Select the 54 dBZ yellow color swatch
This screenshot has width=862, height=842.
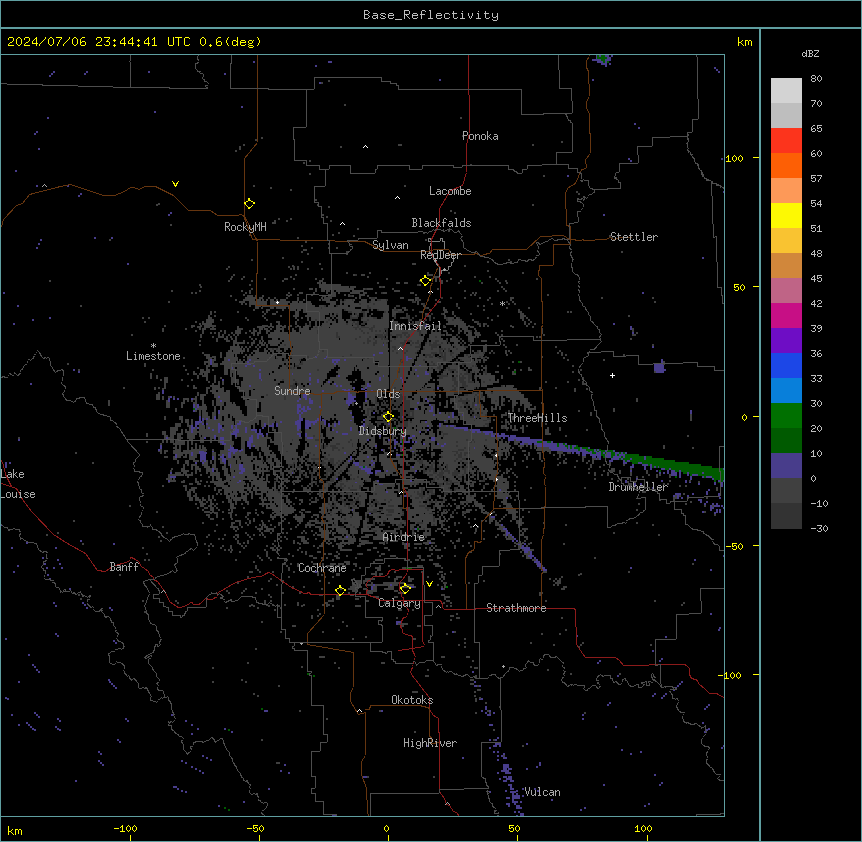tap(786, 215)
